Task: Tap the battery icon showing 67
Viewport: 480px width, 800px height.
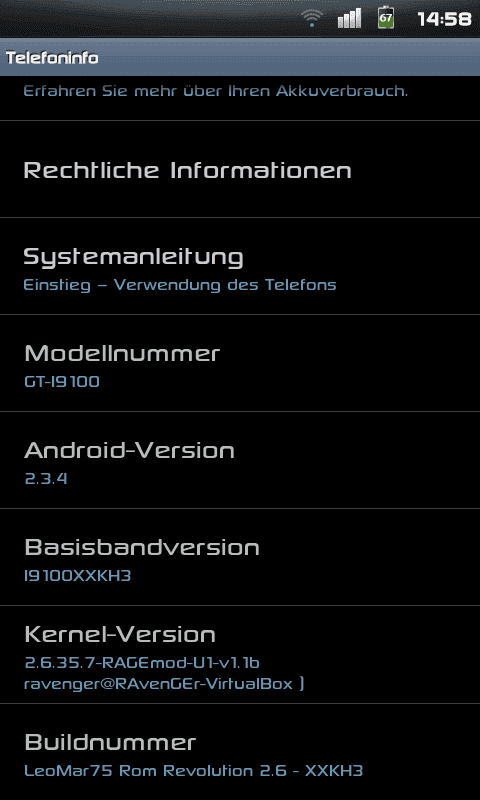Action: tap(386, 18)
